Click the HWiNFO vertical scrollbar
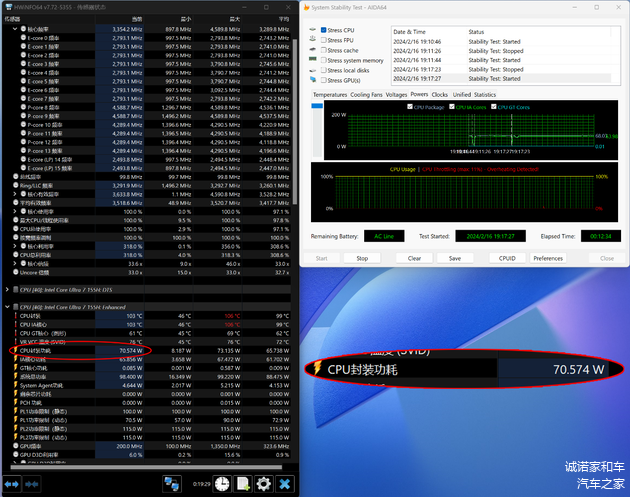Screen dimensions: 630x497 [297, 200]
